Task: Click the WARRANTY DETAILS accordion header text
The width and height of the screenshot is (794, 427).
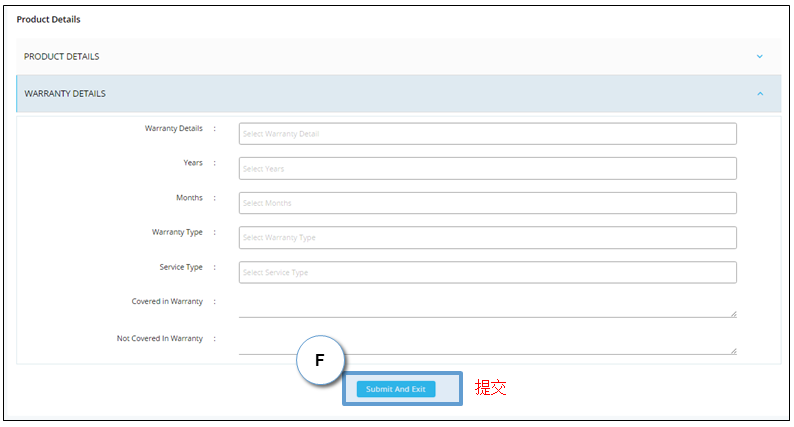Action: (65, 94)
